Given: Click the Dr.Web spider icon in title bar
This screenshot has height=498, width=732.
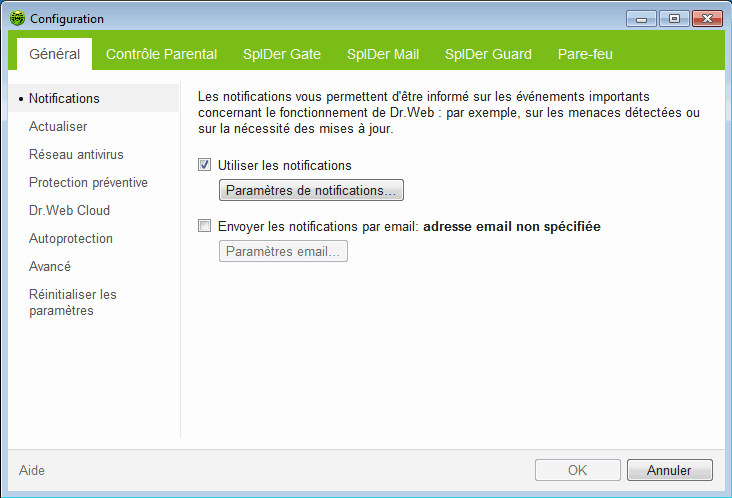Looking at the screenshot, I should point(18,19).
